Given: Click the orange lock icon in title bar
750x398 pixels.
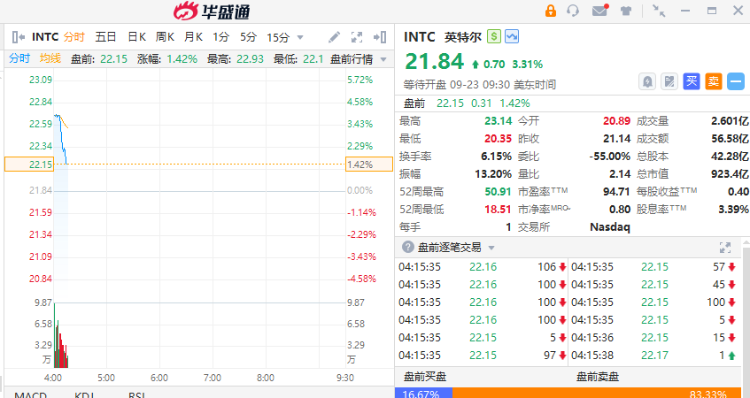Looking at the screenshot, I should [x=551, y=11].
